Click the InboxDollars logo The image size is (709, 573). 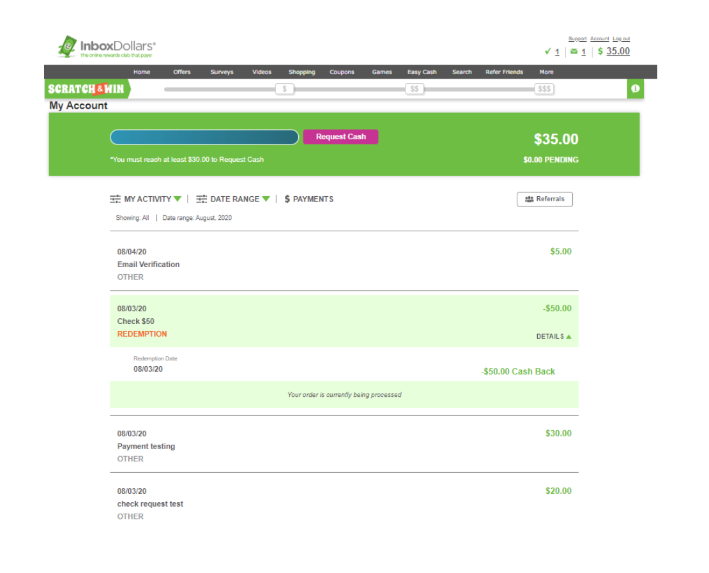tap(107, 47)
